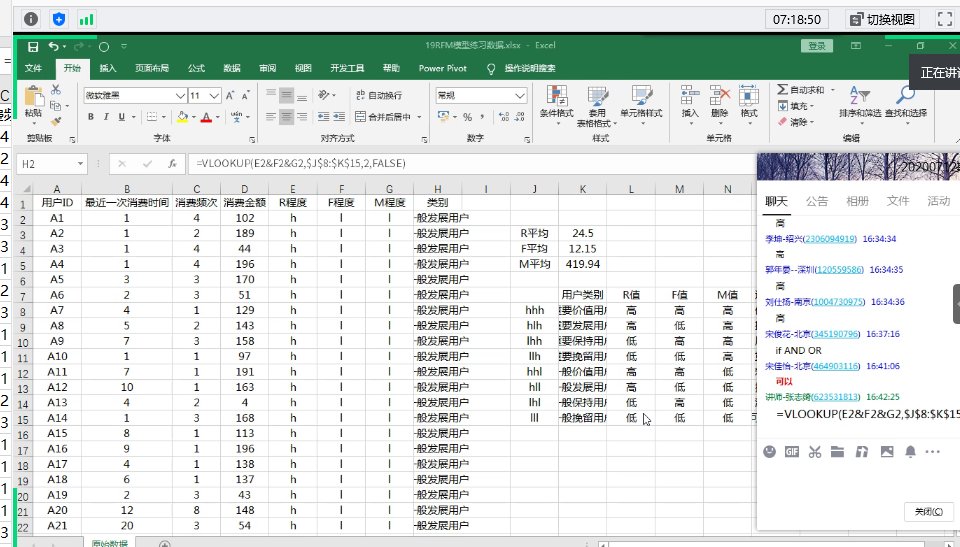Click the 623531813 lecturer link in chat

click(x=836, y=397)
